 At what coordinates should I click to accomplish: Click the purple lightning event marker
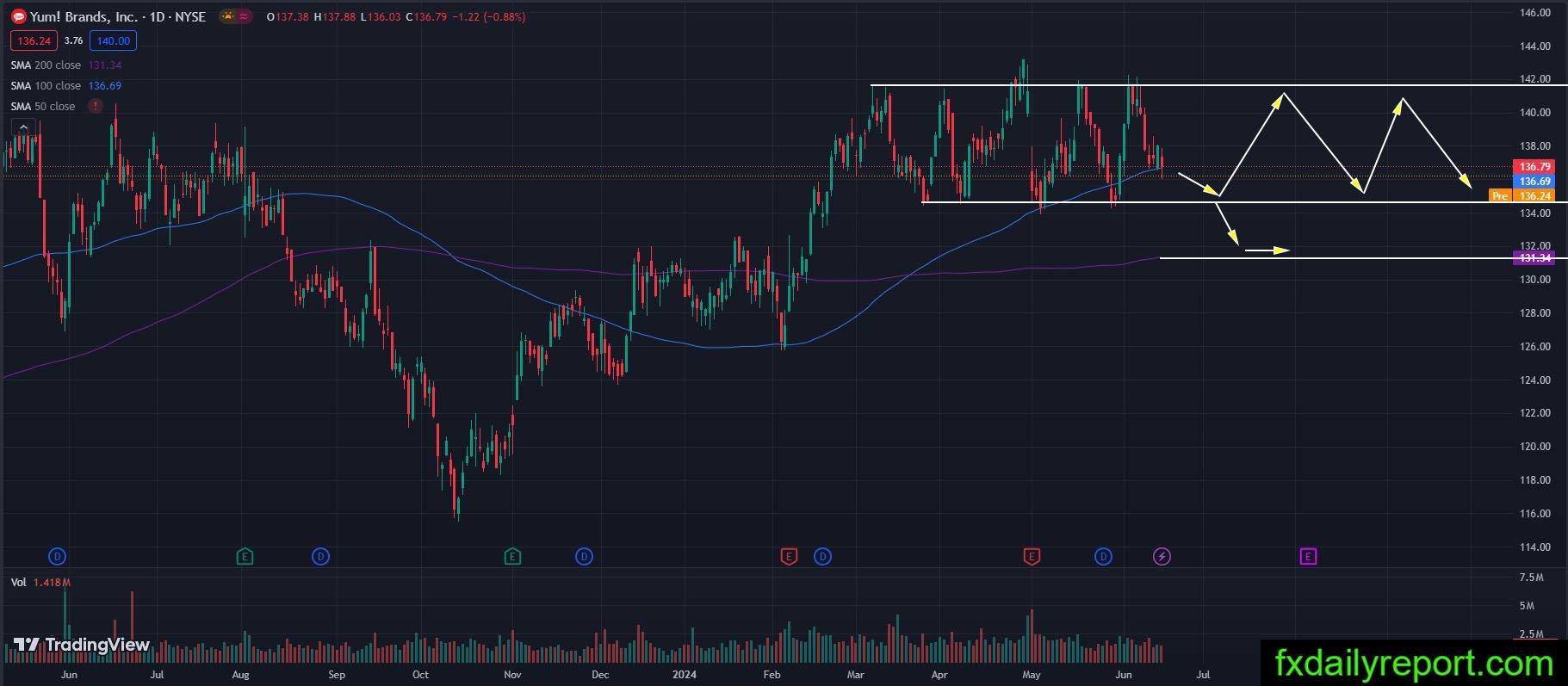(x=1162, y=557)
